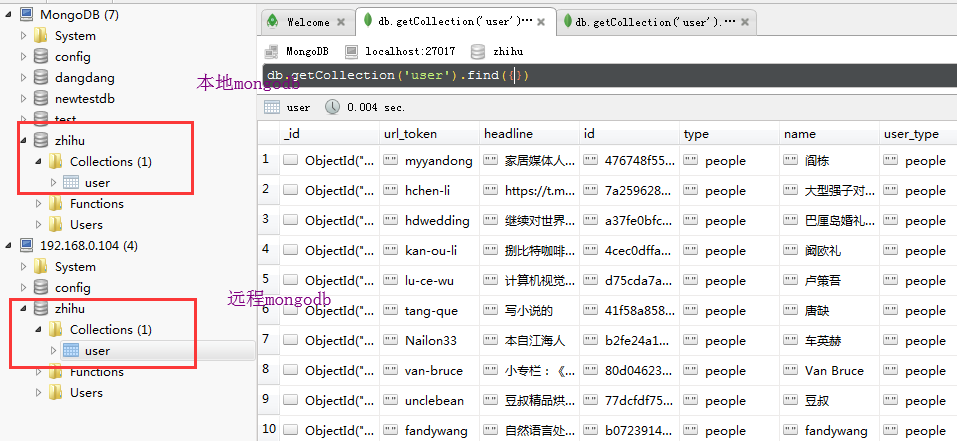957x441 pixels.
Task: Select the newtestdb database icon
Action: 41,98
